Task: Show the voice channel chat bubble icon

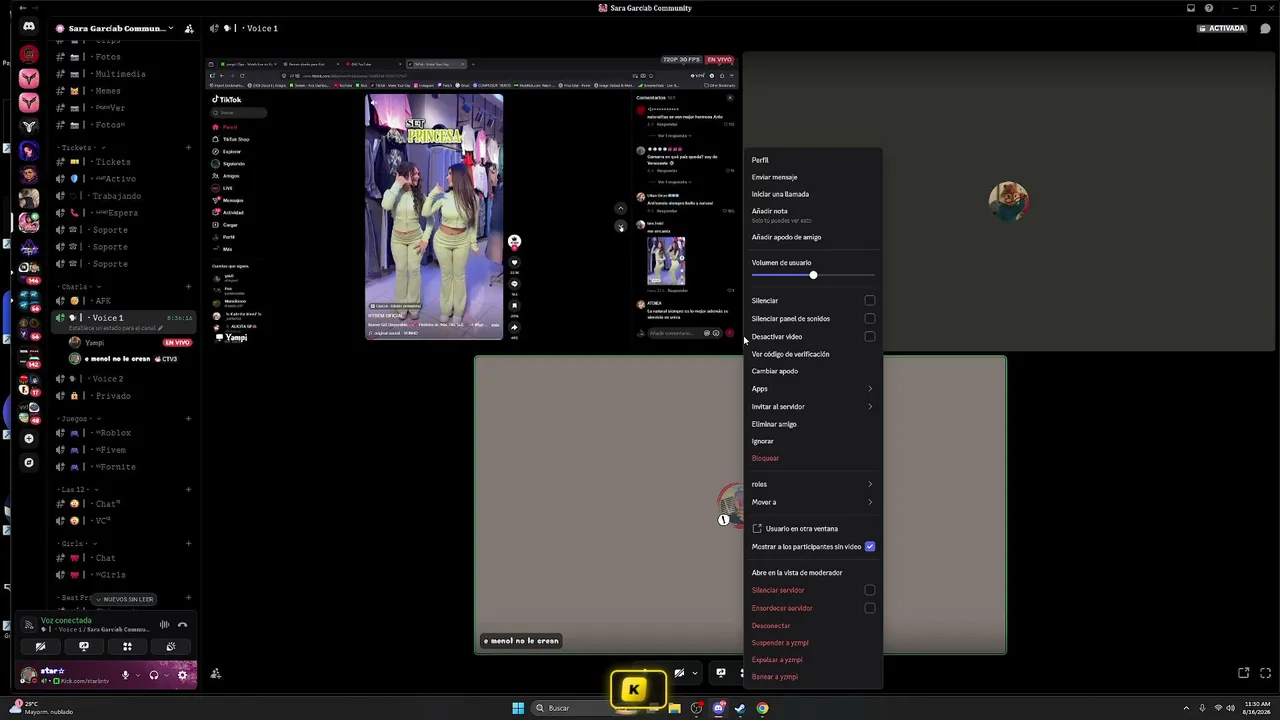Action: click(1266, 28)
